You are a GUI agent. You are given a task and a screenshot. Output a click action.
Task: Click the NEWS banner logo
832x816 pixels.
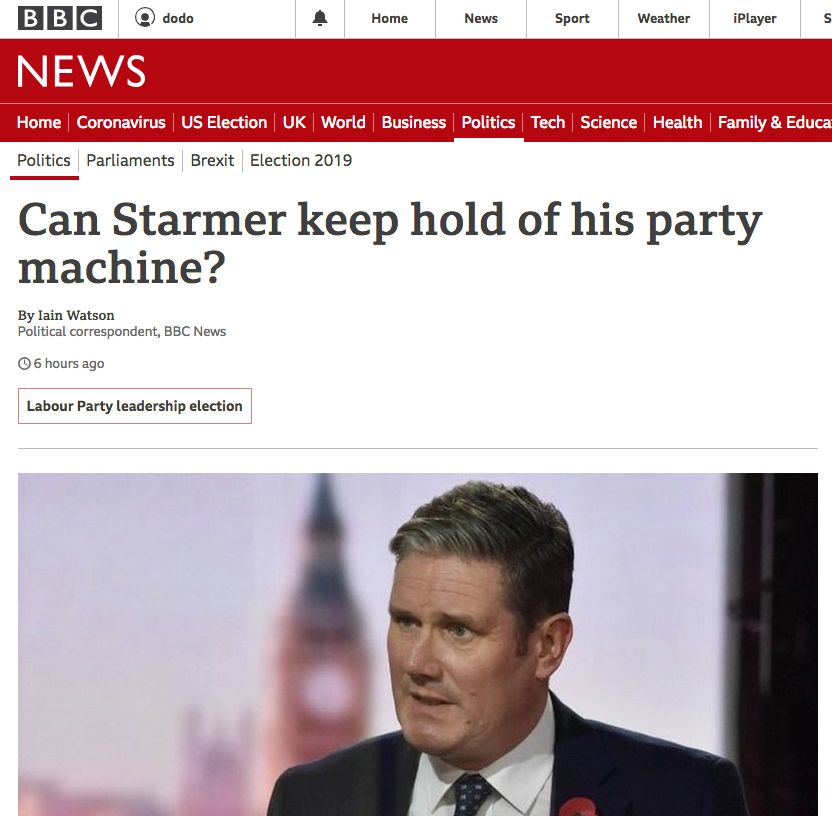81,71
